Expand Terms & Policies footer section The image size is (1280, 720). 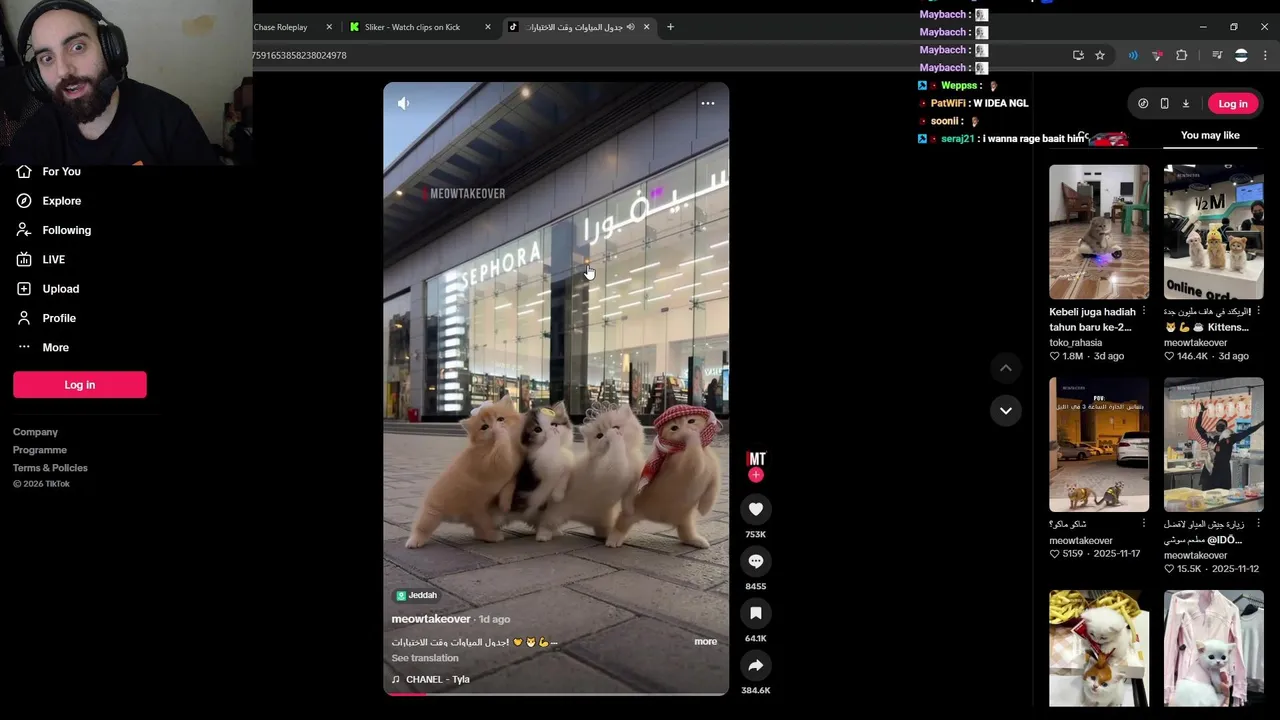click(50, 468)
